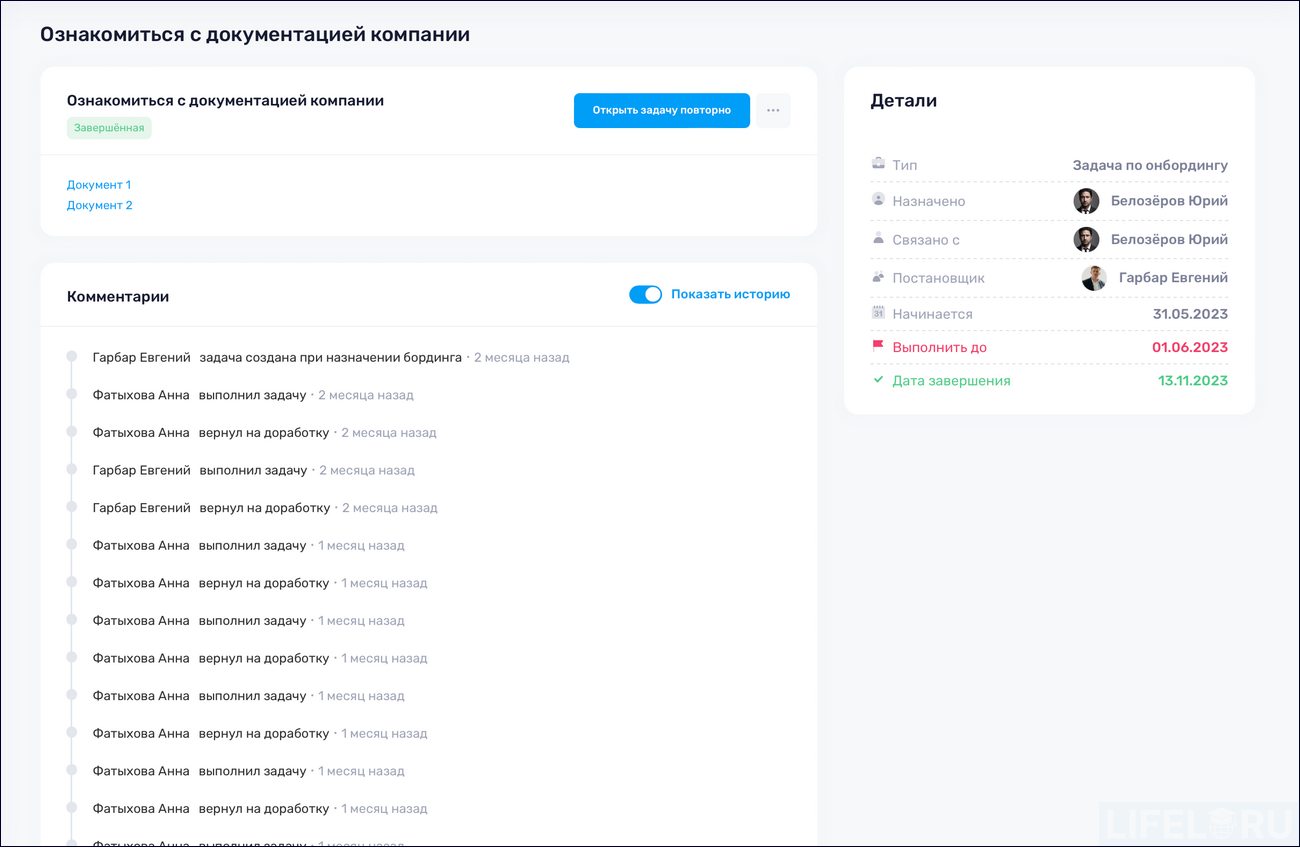Click the «Открыть задачу повторно» button
Screen dimensions: 1300x848
661,110
